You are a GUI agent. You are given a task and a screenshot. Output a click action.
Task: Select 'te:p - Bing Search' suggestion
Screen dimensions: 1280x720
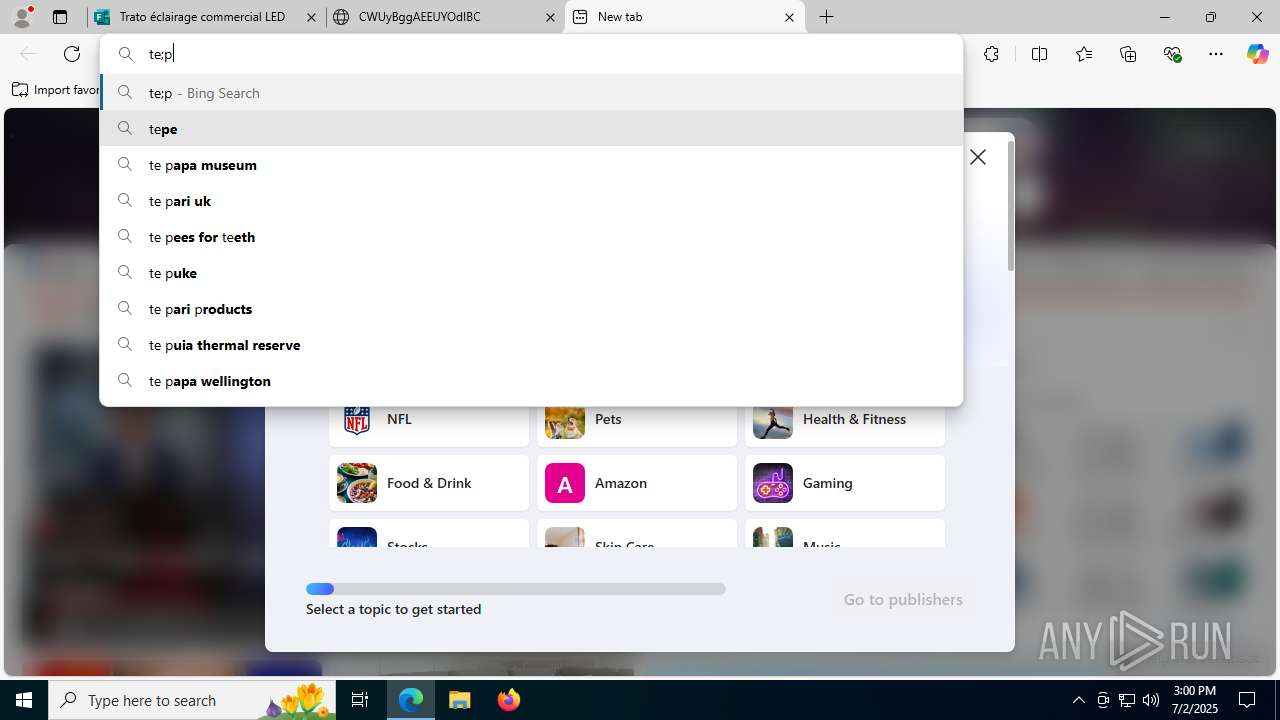point(531,92)
